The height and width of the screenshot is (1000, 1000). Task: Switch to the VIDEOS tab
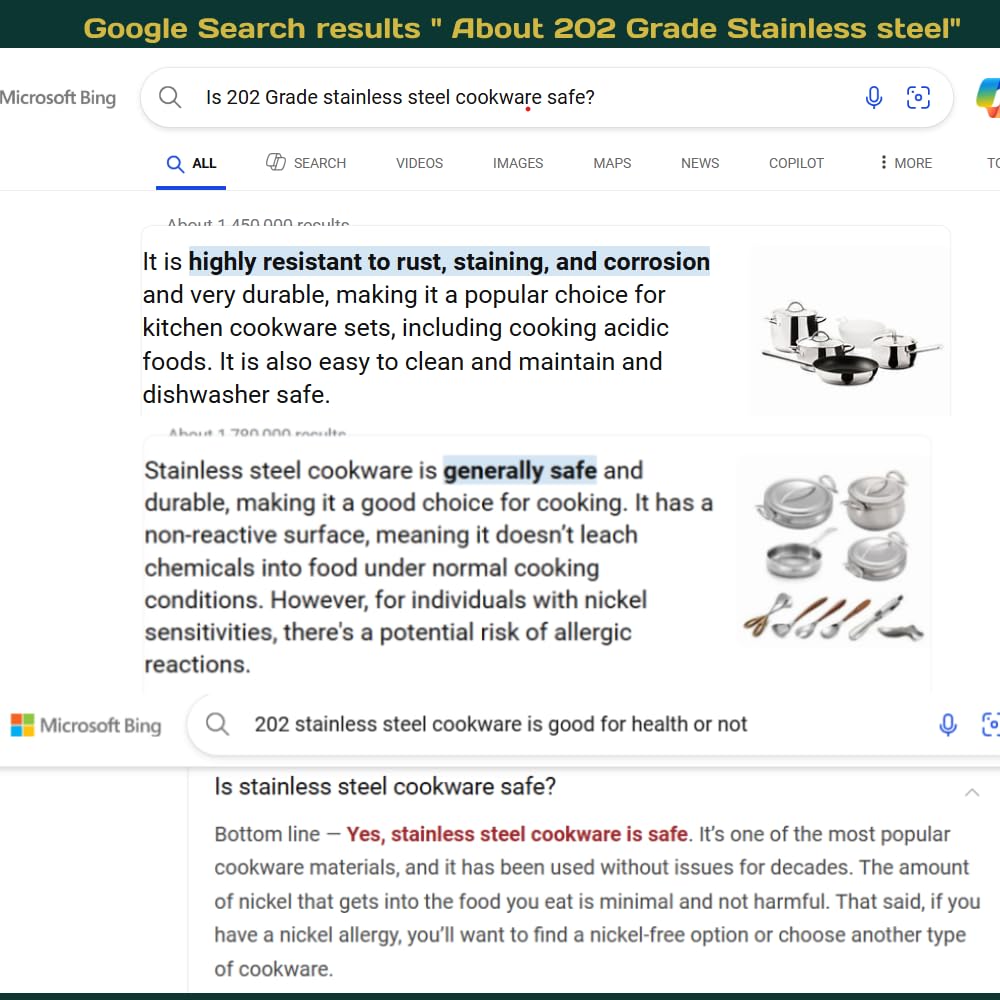[x=419, y=163]
